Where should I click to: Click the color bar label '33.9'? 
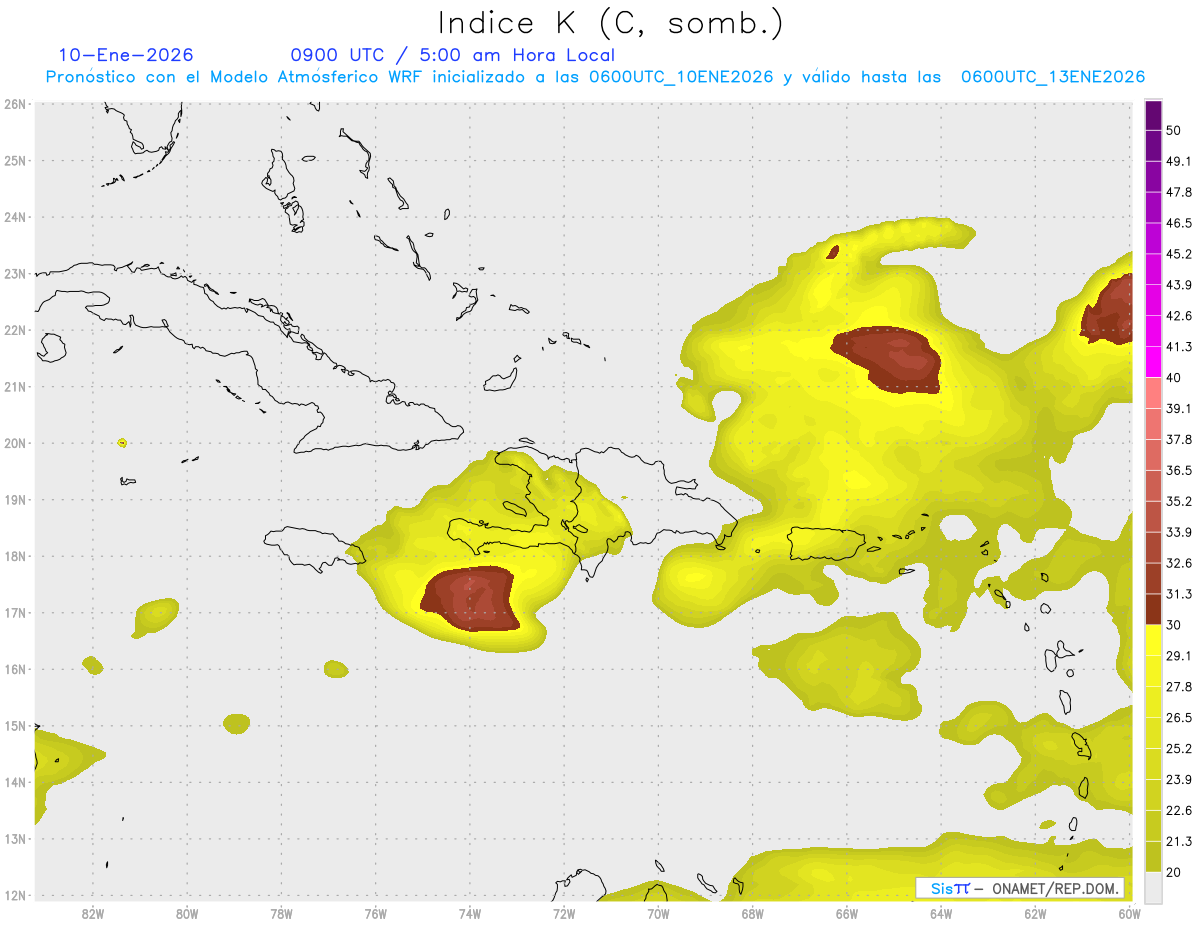coord(1179,532)
